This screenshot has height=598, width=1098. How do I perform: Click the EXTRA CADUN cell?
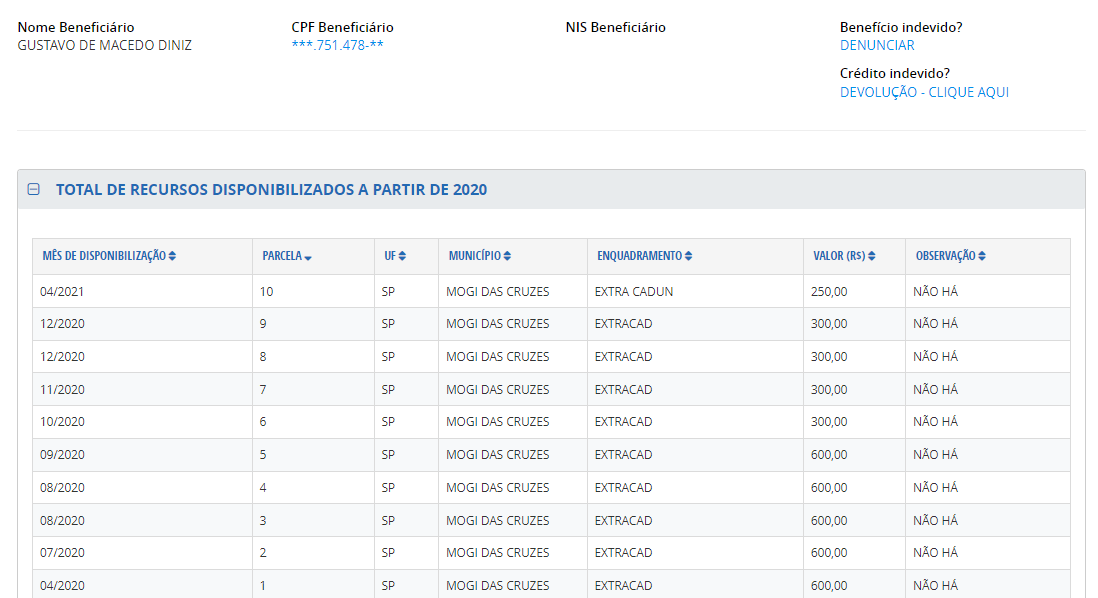[633, 291]
